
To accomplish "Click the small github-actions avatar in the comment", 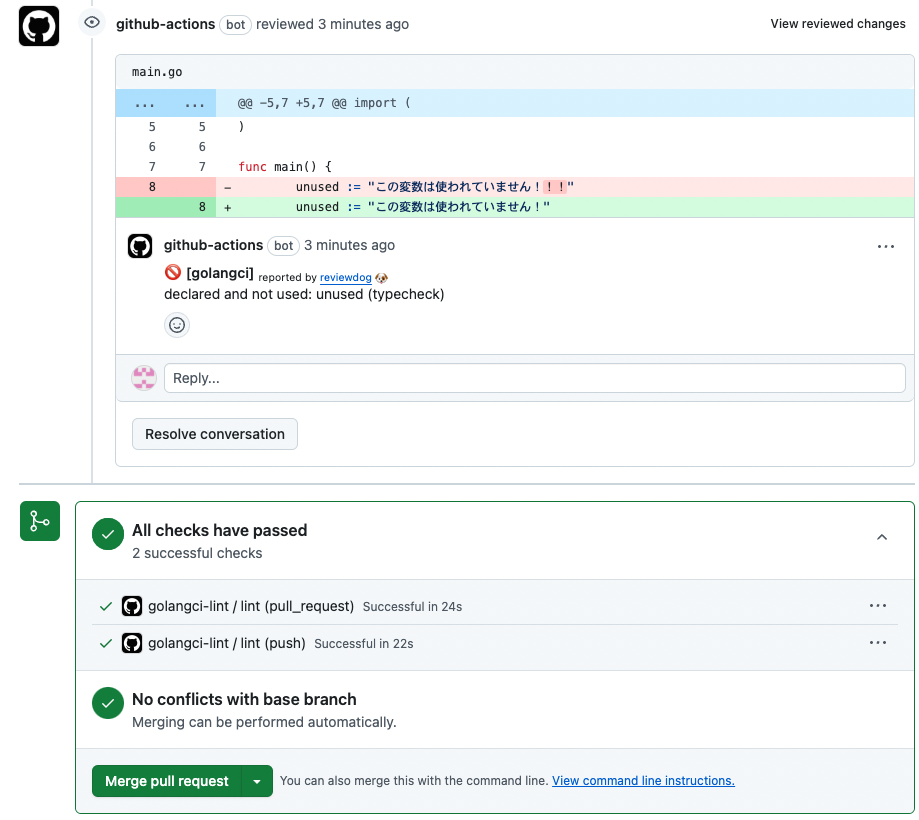I will click(x=140, y=246).
